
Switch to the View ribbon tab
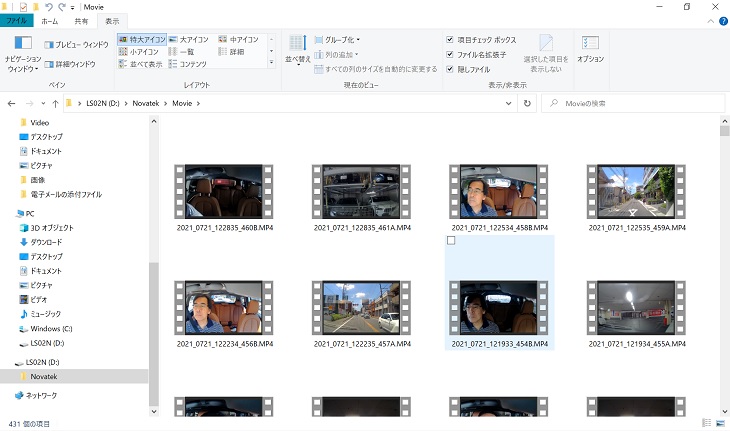pyautogui.click(x=112, y=21)
